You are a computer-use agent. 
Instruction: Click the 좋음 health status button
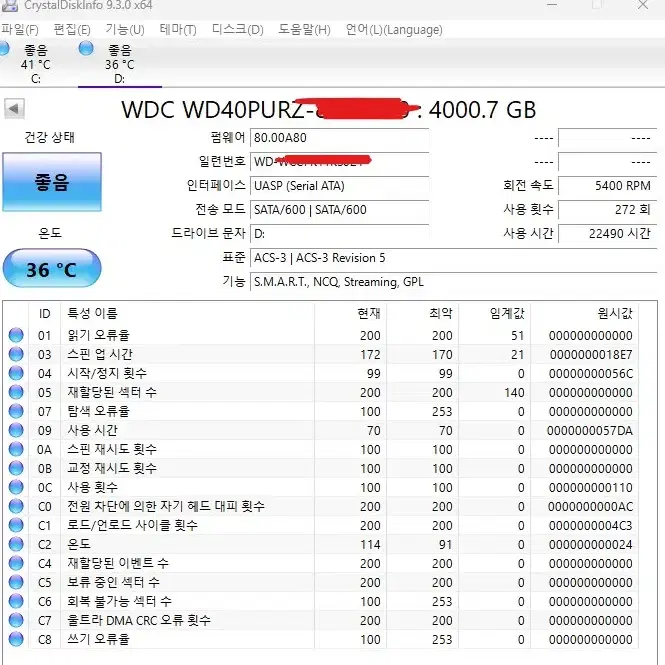[52, 182]
